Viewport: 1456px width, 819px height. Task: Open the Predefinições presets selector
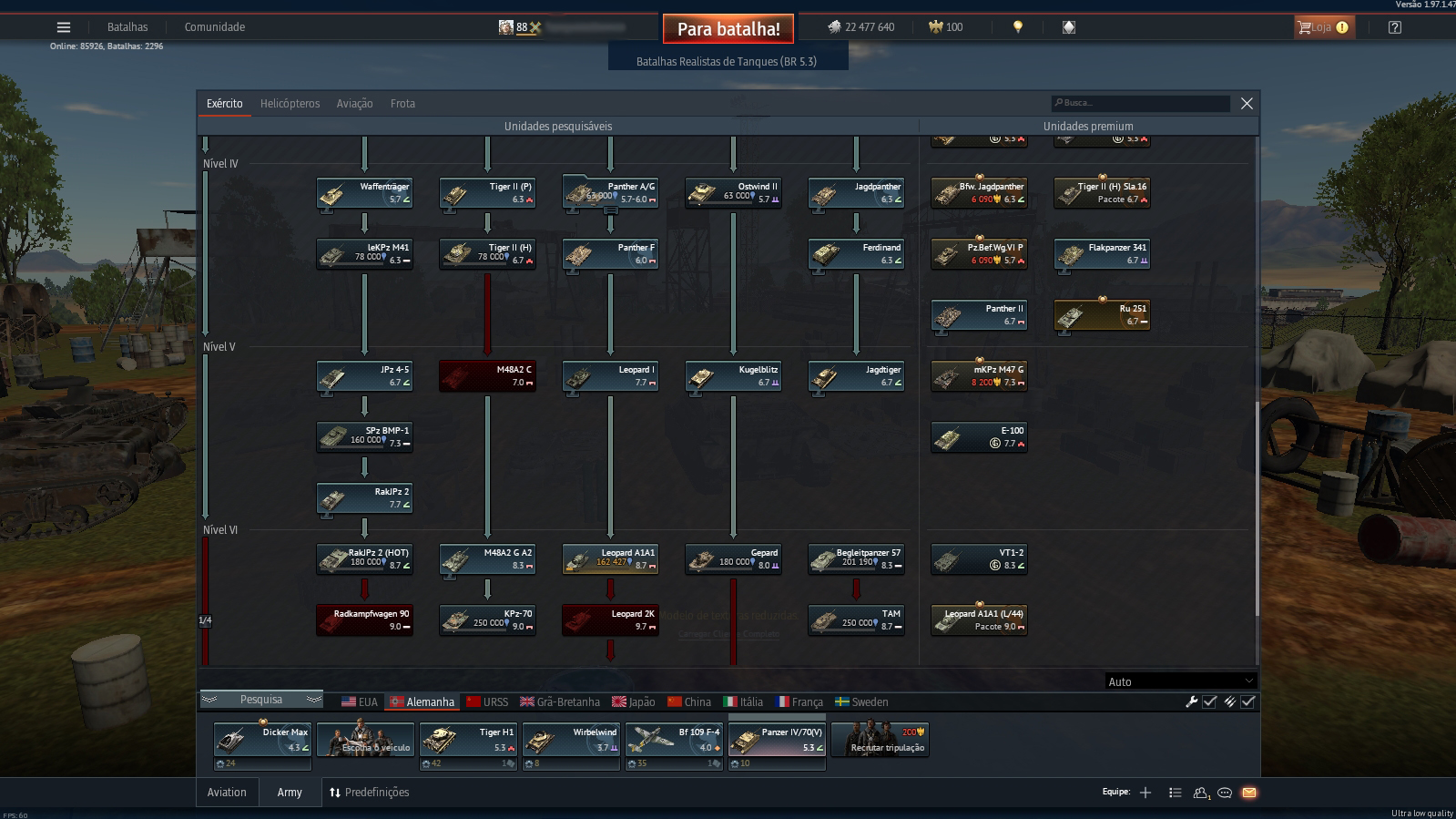point(369,793)
